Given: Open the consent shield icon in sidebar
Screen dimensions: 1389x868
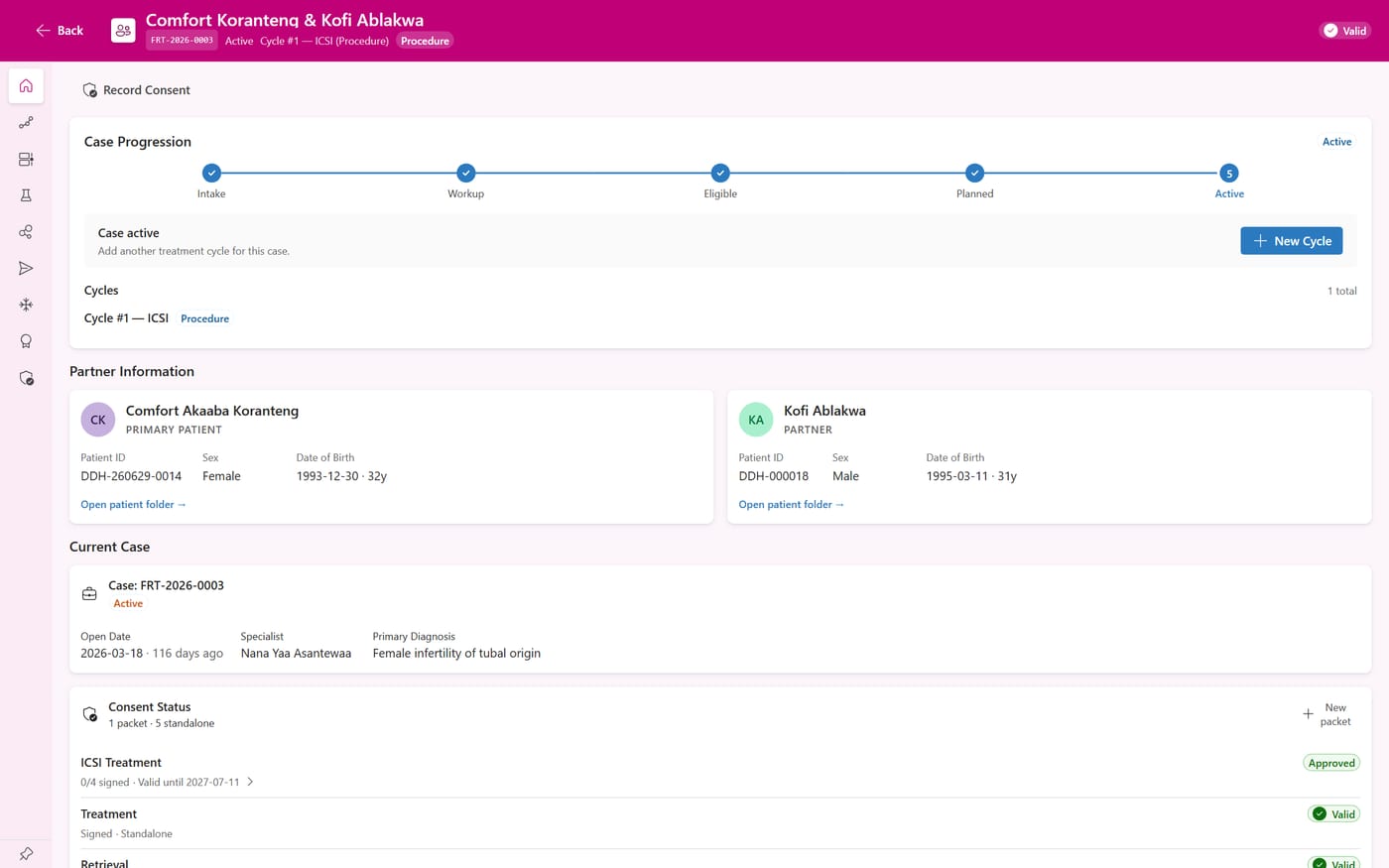Looking at the screenshot, I should 26,378.
